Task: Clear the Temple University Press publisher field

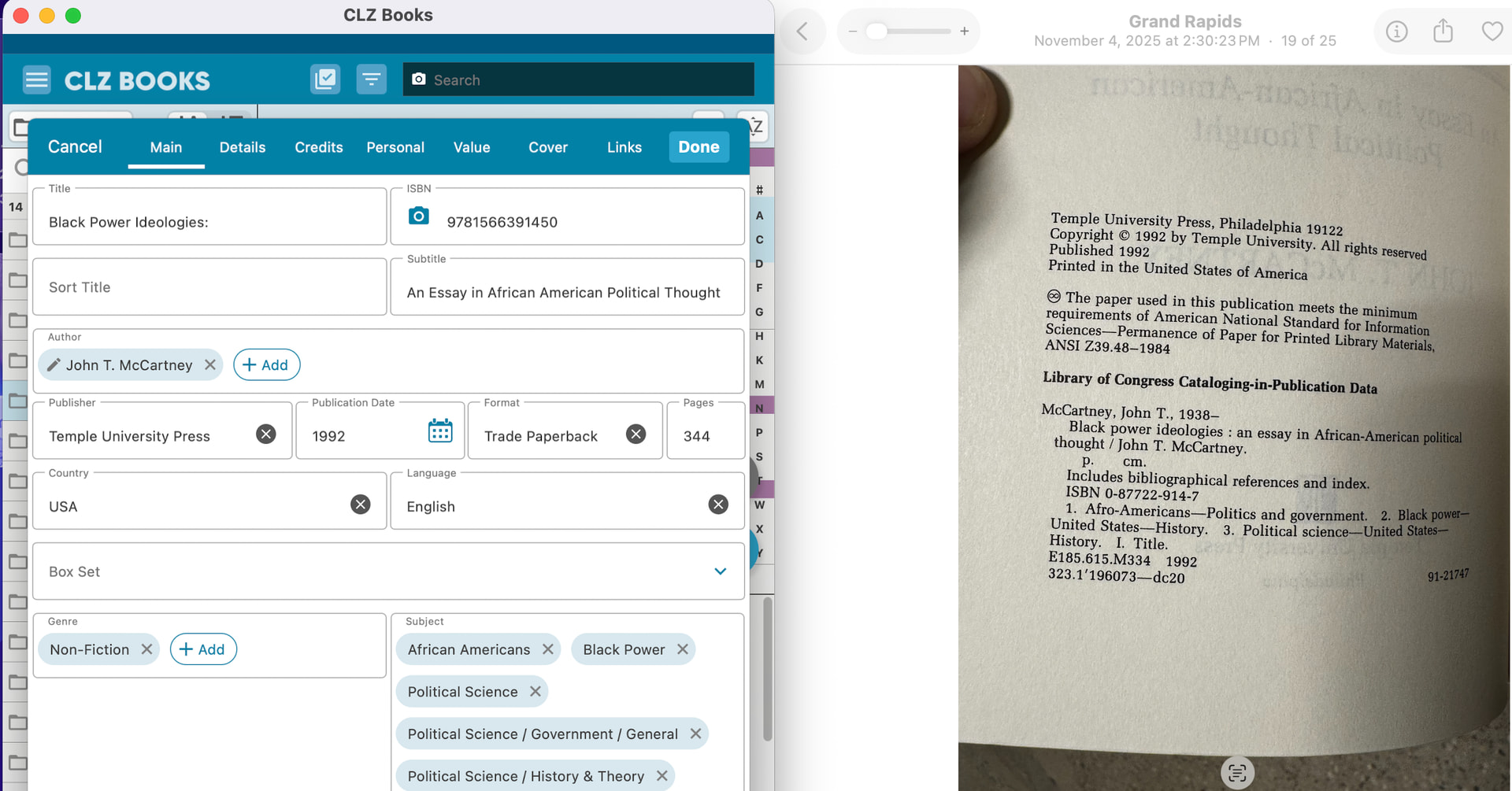Action: click(x=266, y=434)
